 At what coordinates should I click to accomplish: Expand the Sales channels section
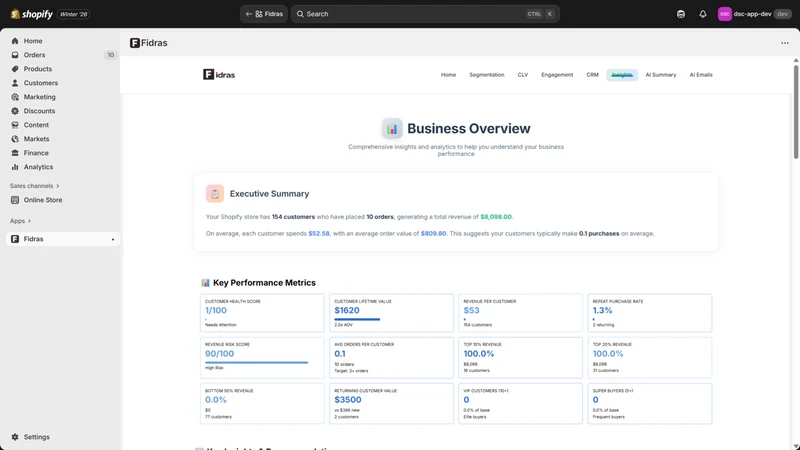pos(35,186)
